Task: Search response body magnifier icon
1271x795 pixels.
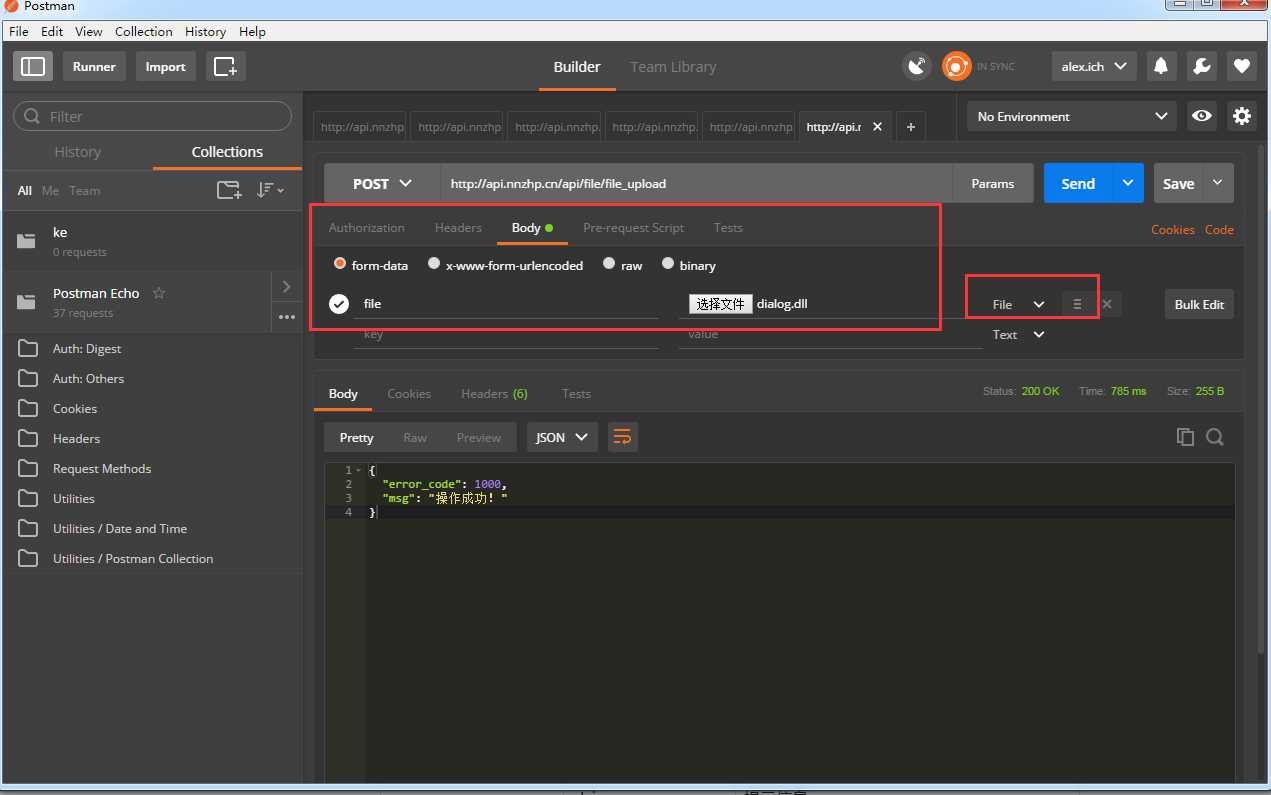Action: pyautogui.click(x=1215, y=437)
